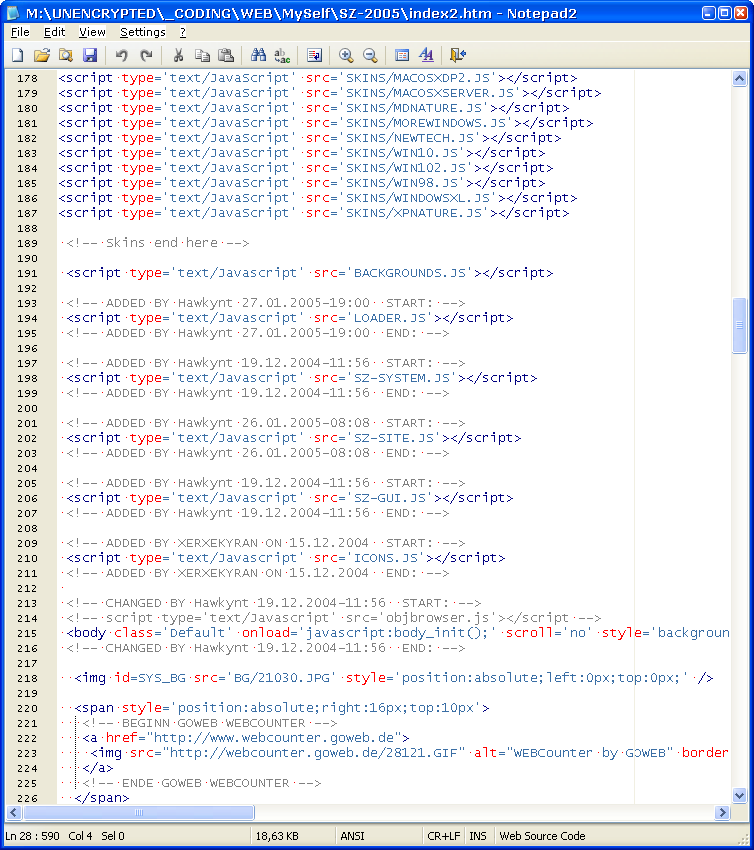Click the 'SKINS/MACOSXDP2.JS' script line

tap(318, 78)
